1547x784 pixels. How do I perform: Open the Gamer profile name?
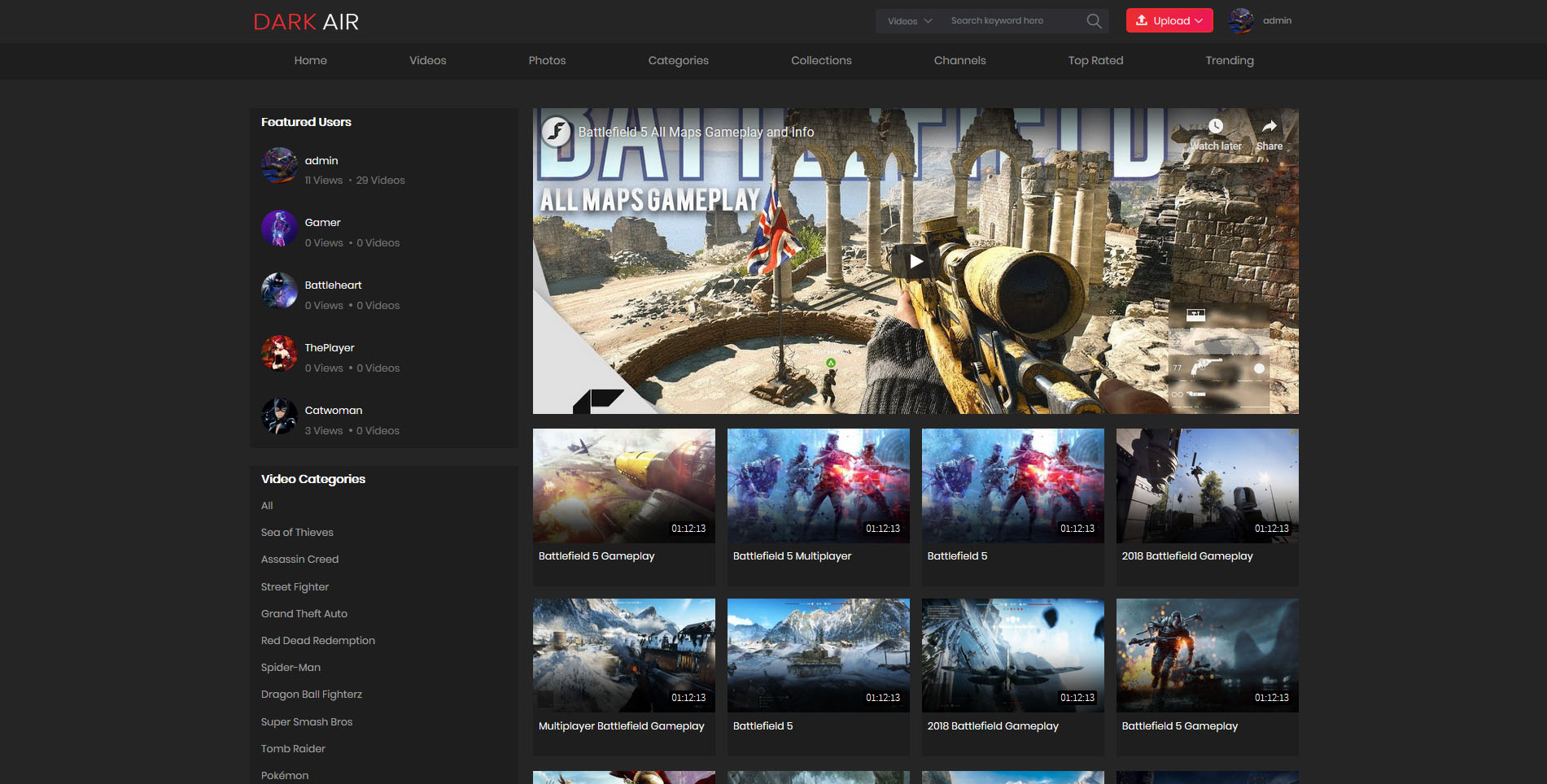click(x=322, y=222)
